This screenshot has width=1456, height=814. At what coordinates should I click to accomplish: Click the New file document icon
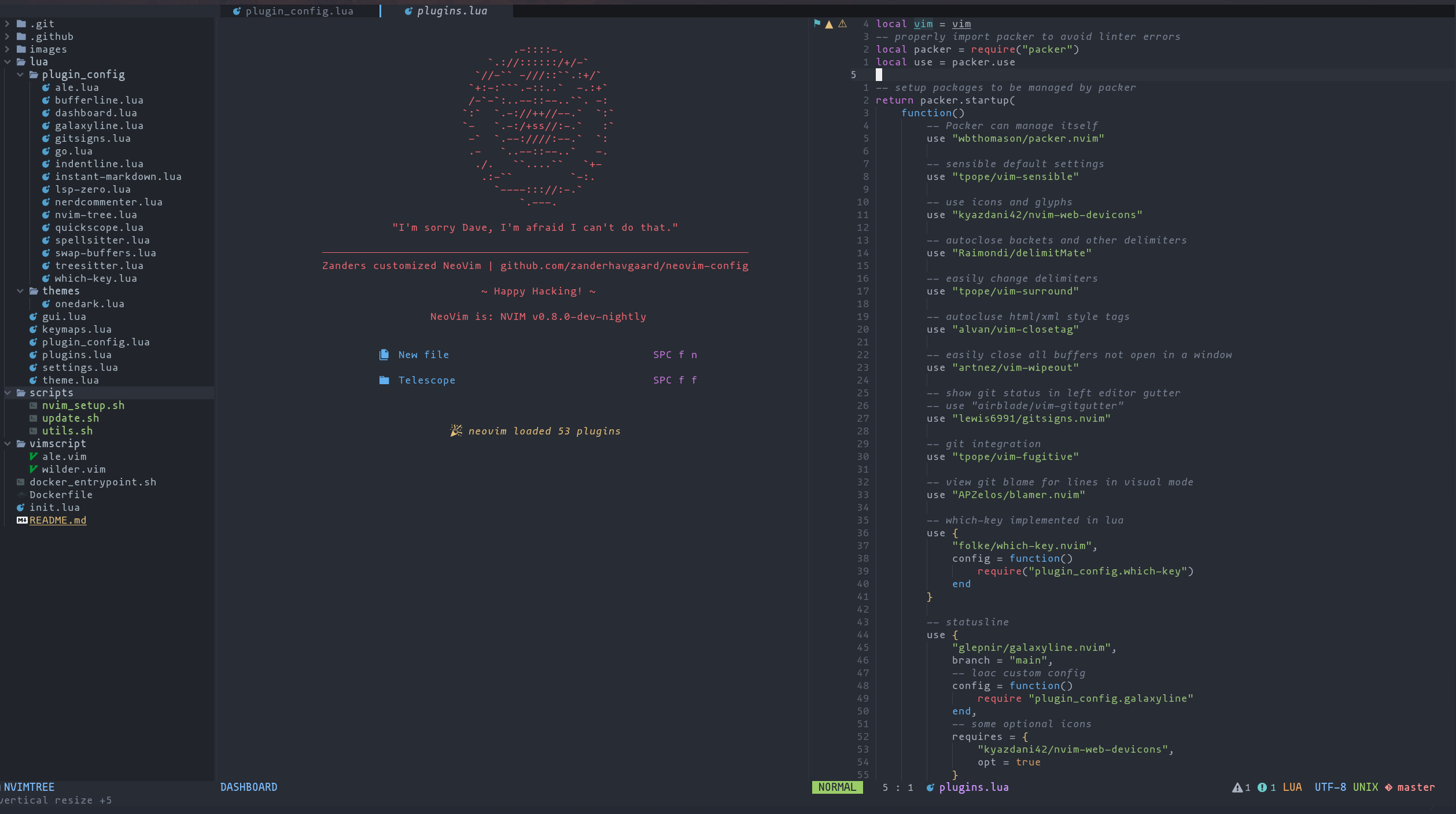coord(384,355)
